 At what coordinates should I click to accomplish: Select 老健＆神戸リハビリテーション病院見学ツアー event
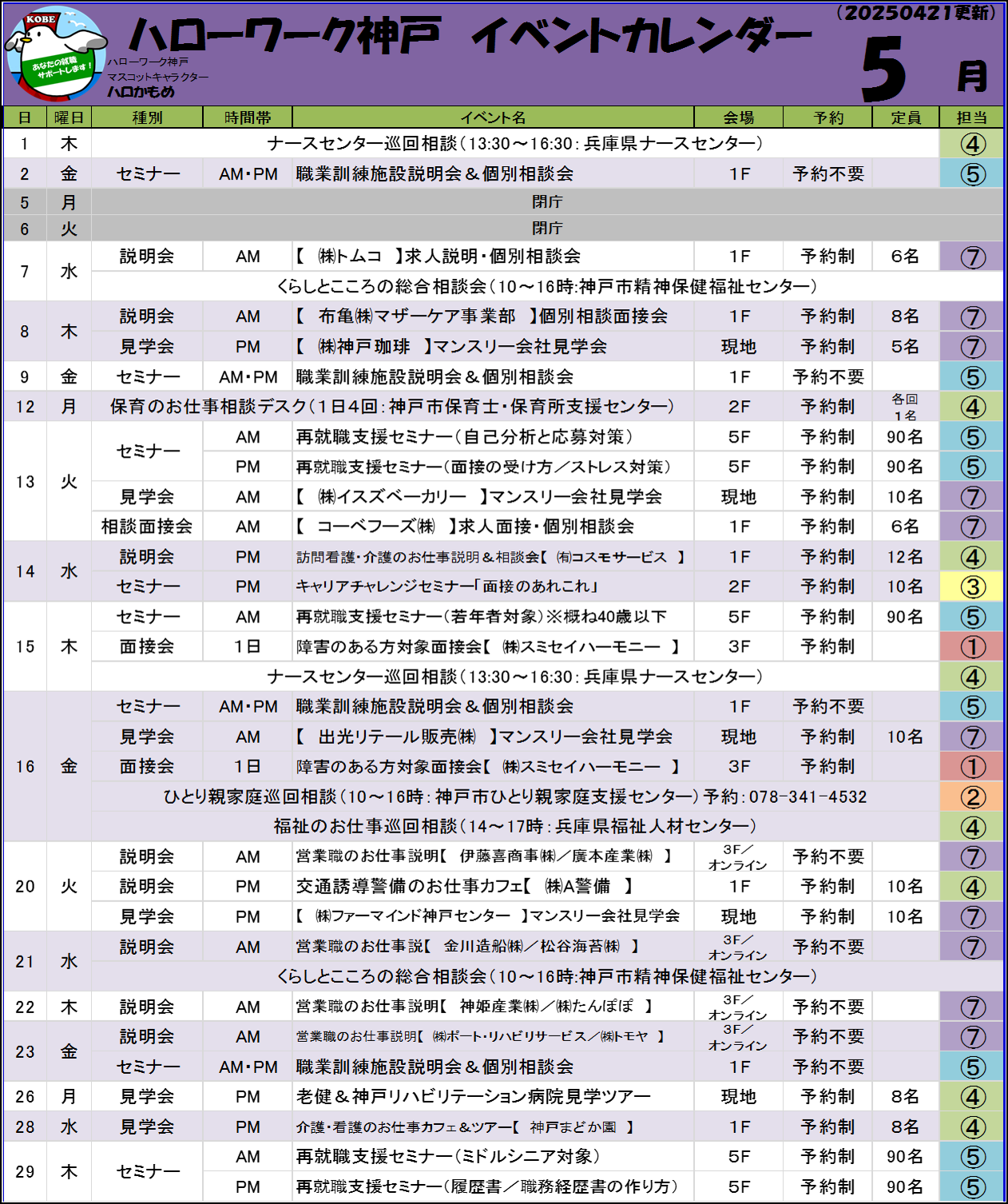[474, 1096]
